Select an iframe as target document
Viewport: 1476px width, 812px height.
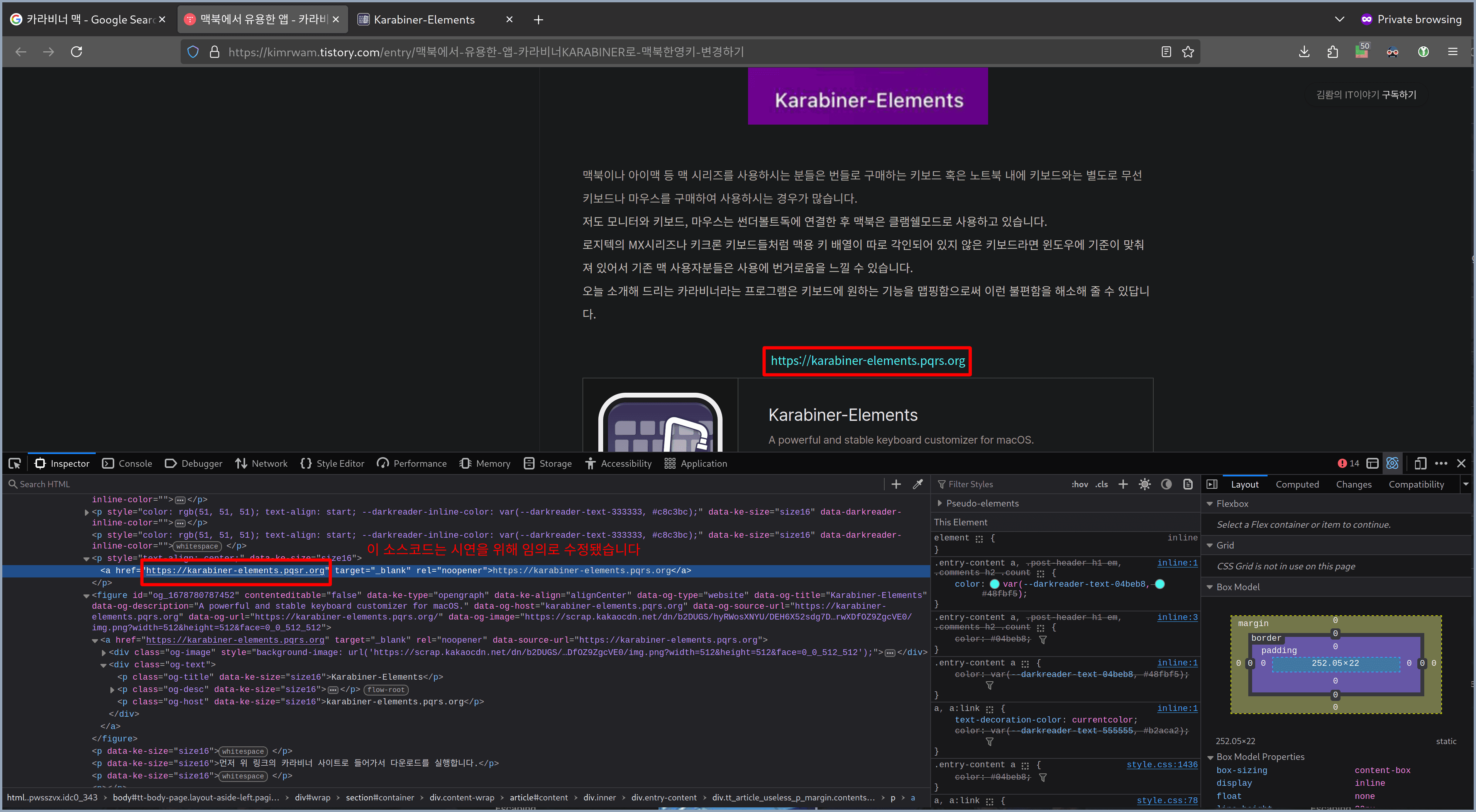tap(1372, 463)
